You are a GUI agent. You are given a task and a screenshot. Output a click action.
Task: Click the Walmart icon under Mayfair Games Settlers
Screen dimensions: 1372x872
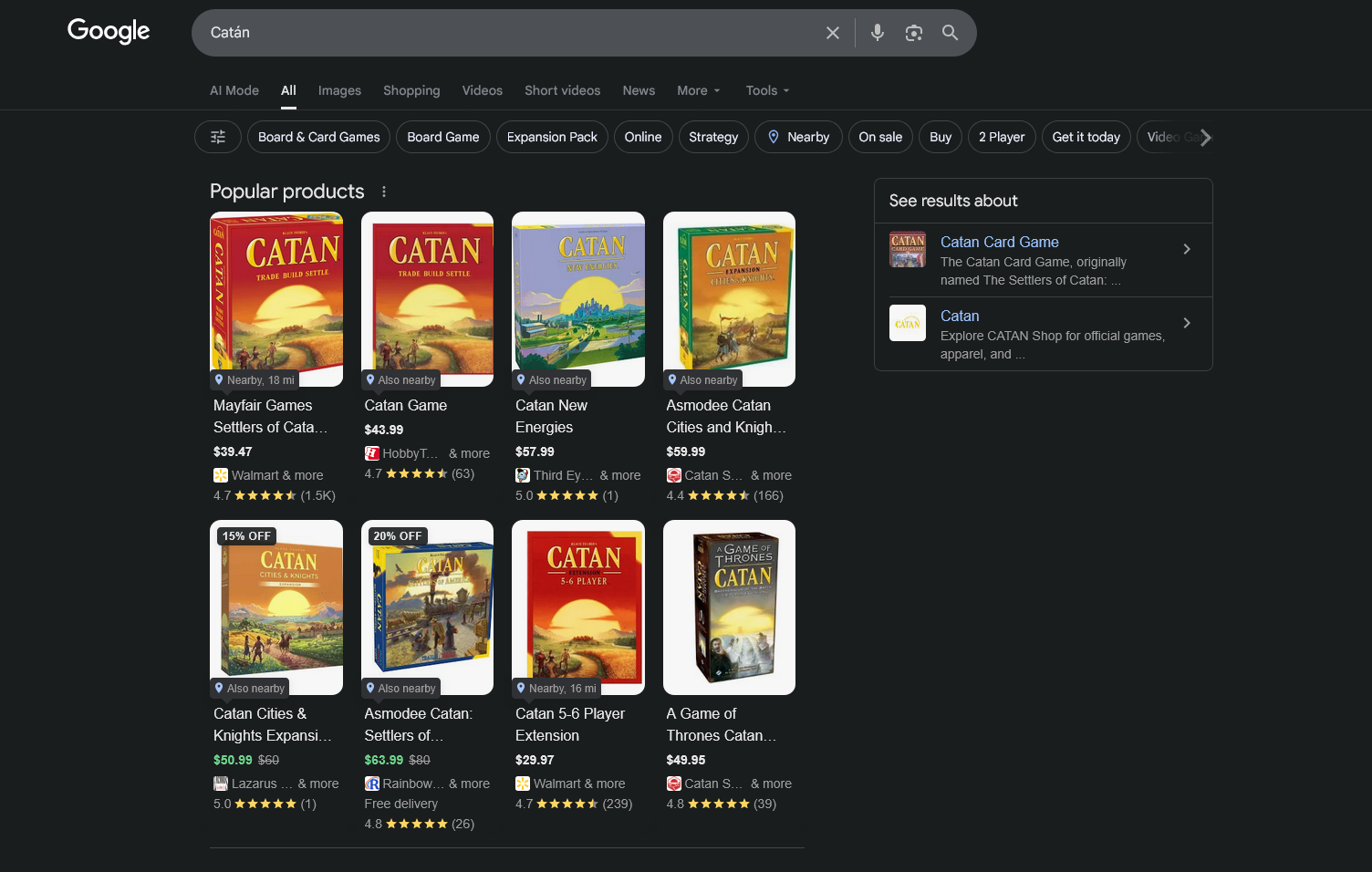[x=221, y=475]
